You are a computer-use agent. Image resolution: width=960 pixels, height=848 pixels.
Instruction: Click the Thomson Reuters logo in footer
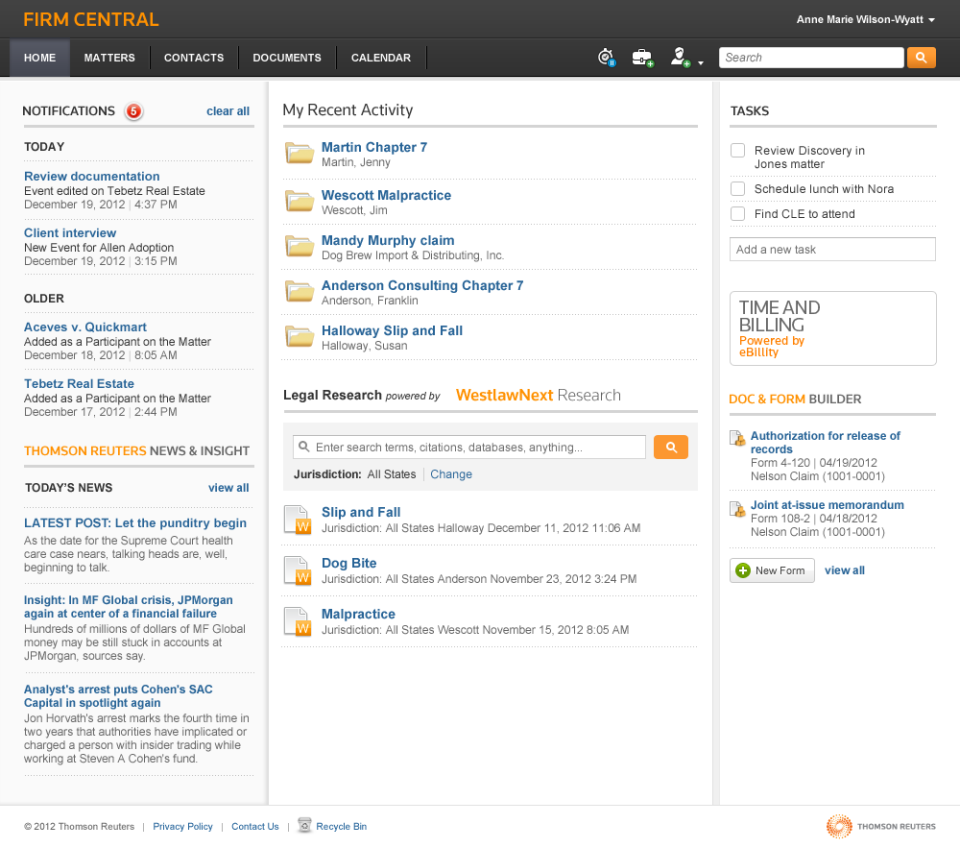[880, 826]
